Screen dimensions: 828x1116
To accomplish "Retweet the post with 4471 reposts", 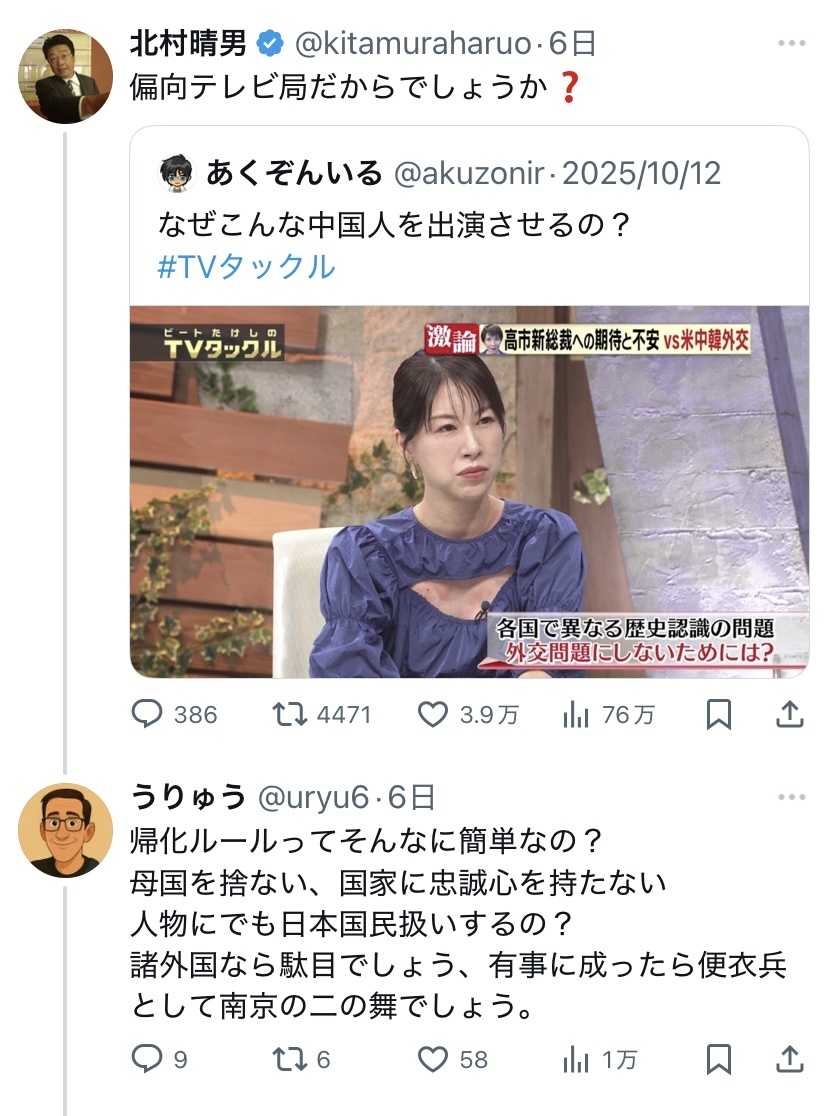I will pos(290,714).
